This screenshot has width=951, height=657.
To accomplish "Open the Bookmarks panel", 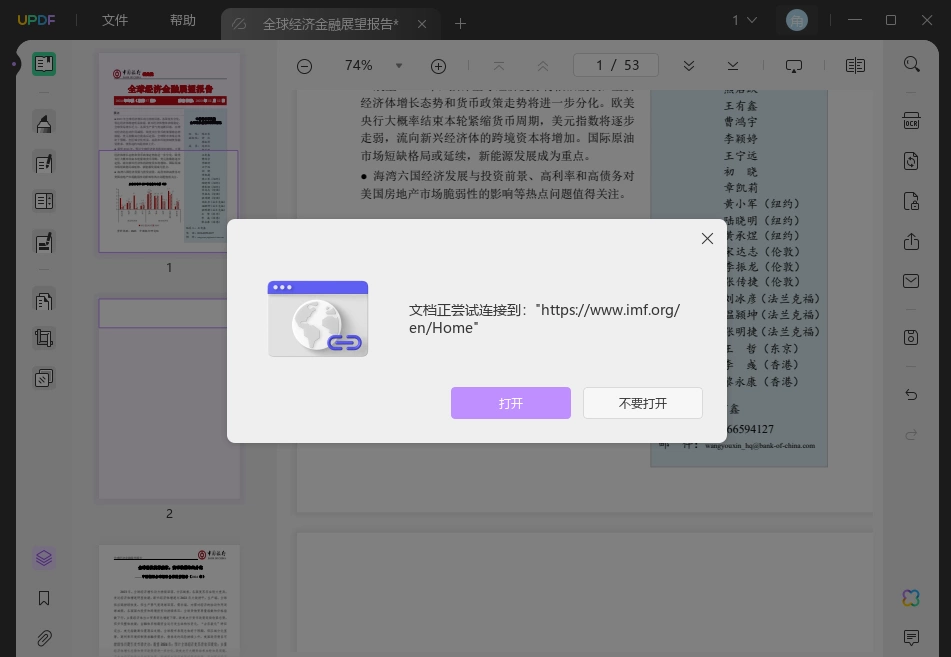I will pyautogui.click(x=44, y=598).
